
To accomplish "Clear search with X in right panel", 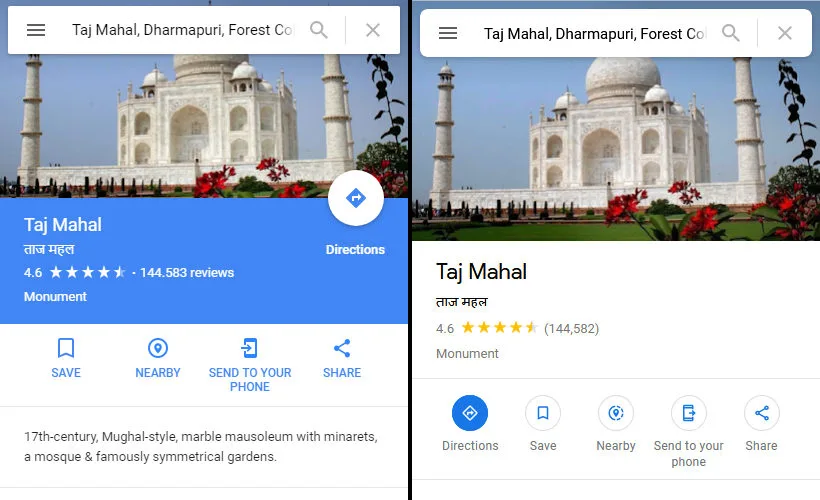I will point(784,33).
